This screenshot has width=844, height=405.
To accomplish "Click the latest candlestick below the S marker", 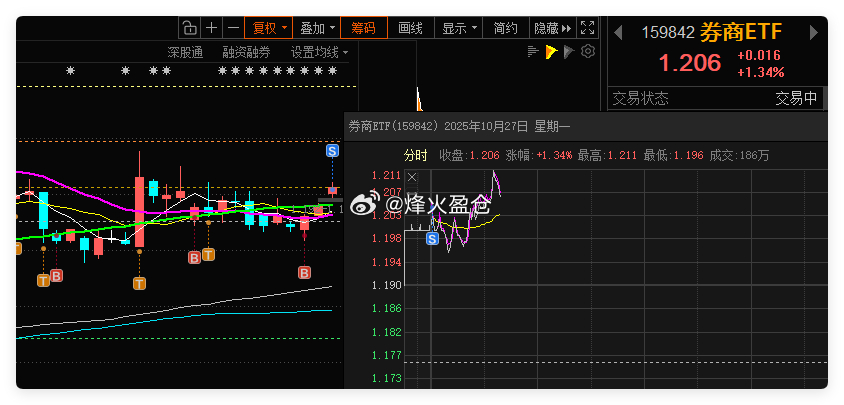I will 333,190.
